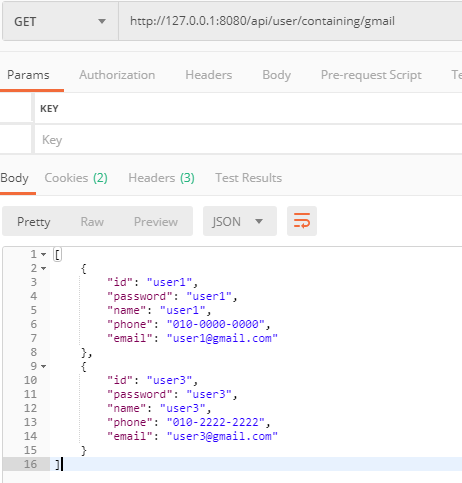Collapse the array at line 1
This screenshot has height=483, width=462.
point(44,255)
